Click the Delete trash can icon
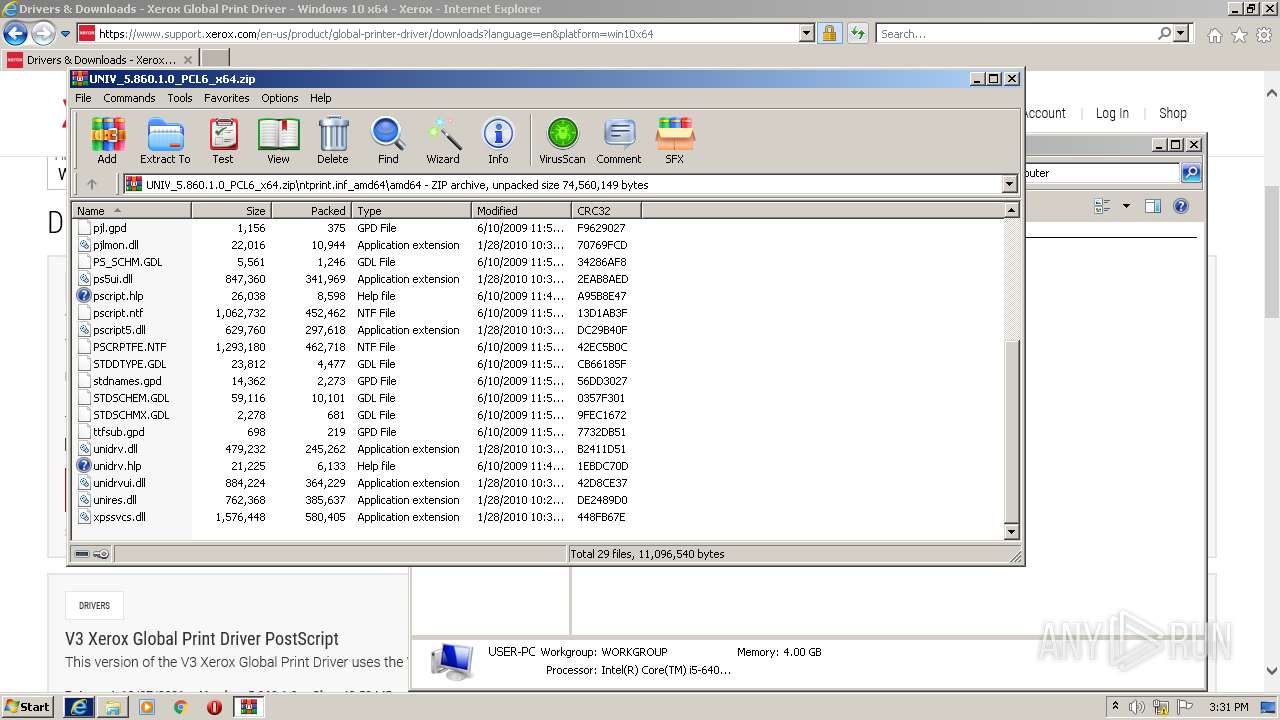This screenshot has height=720, width=1280. 333,141
